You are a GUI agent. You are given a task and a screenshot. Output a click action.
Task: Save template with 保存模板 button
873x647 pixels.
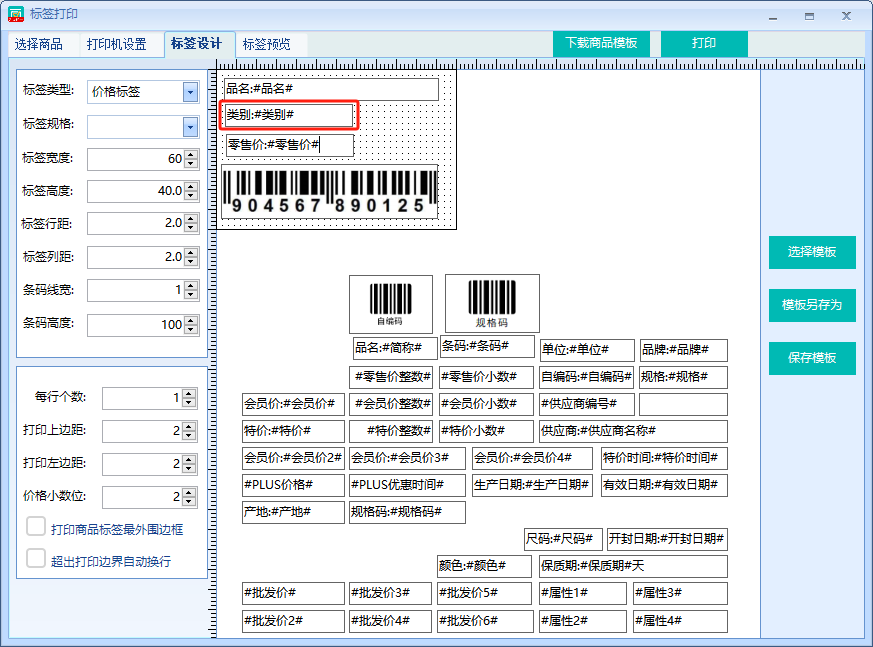point(812,358)
